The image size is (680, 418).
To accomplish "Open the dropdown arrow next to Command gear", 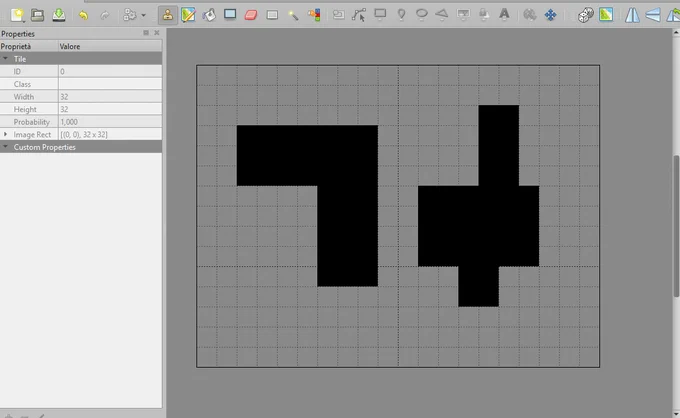I will click(x=144, y=16).
